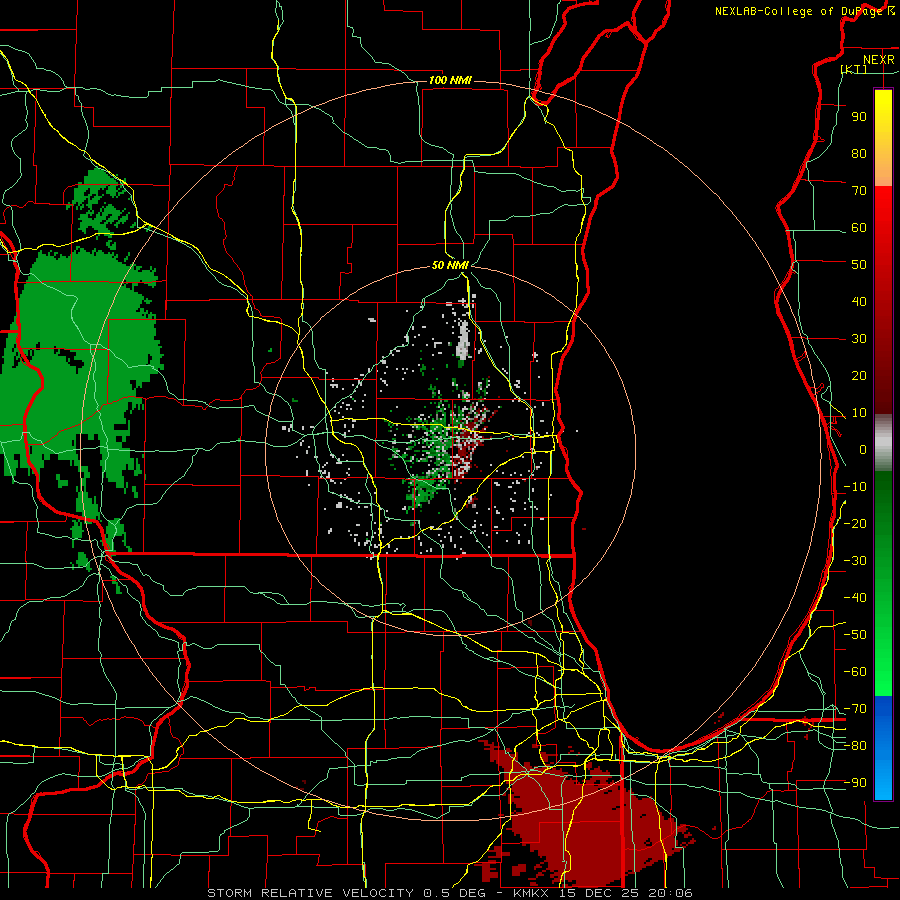
Task: Click the -70 value on velocity scale
Action: point(855,709)
